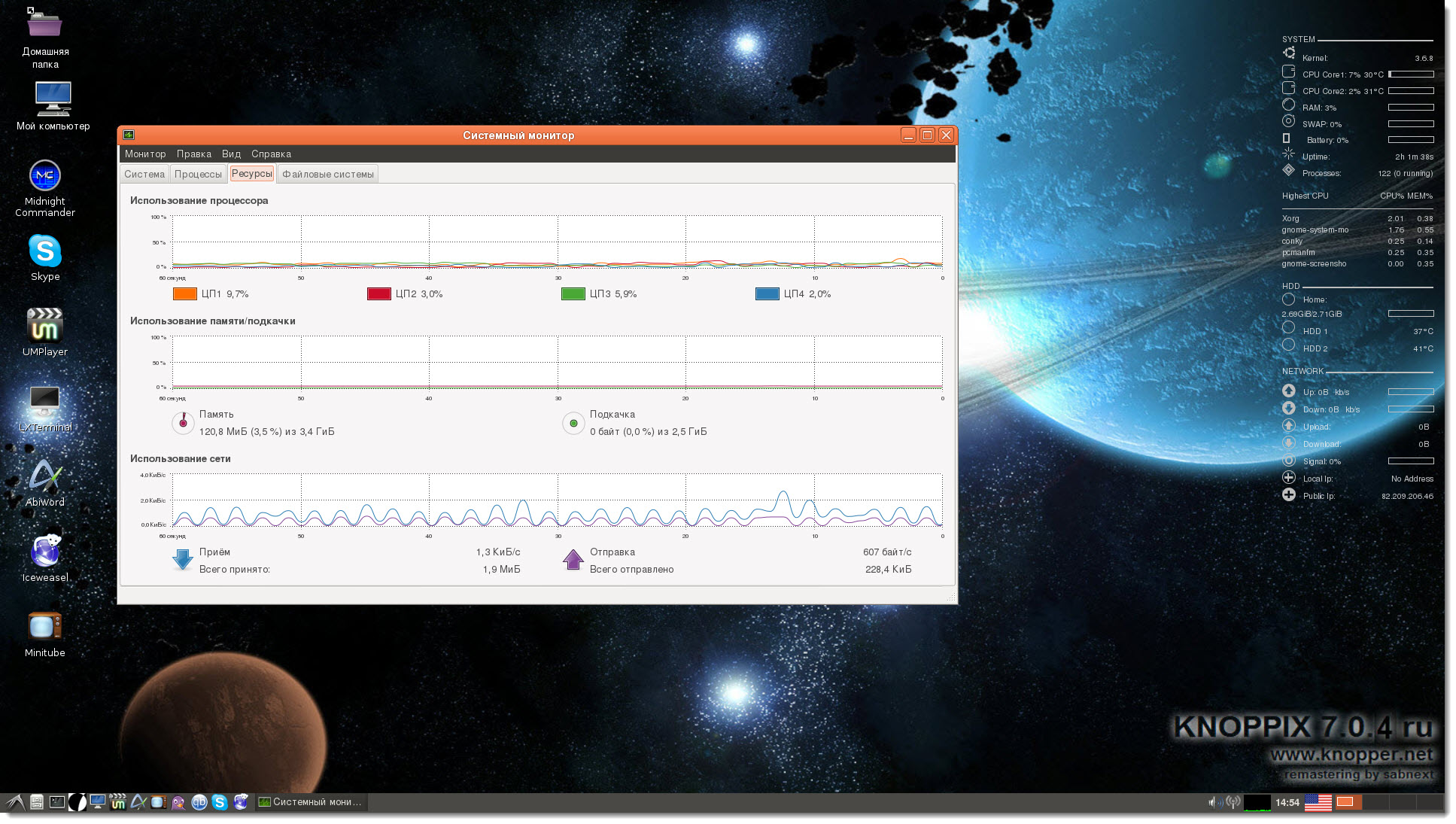The width and height of the screenshot is (1456, 824).
Task: Click the wireless network tray icon
Action: (1233, 802)
